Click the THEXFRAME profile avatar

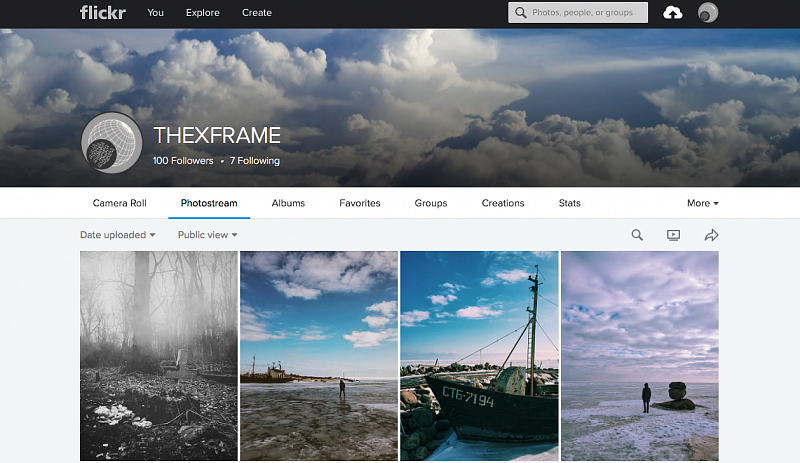[112, 142]
